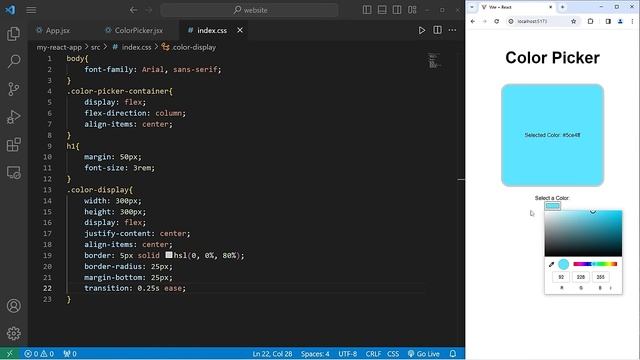Open the hamburger application menu
This screenshot has width=640, height=360.
tap(31, 10)
